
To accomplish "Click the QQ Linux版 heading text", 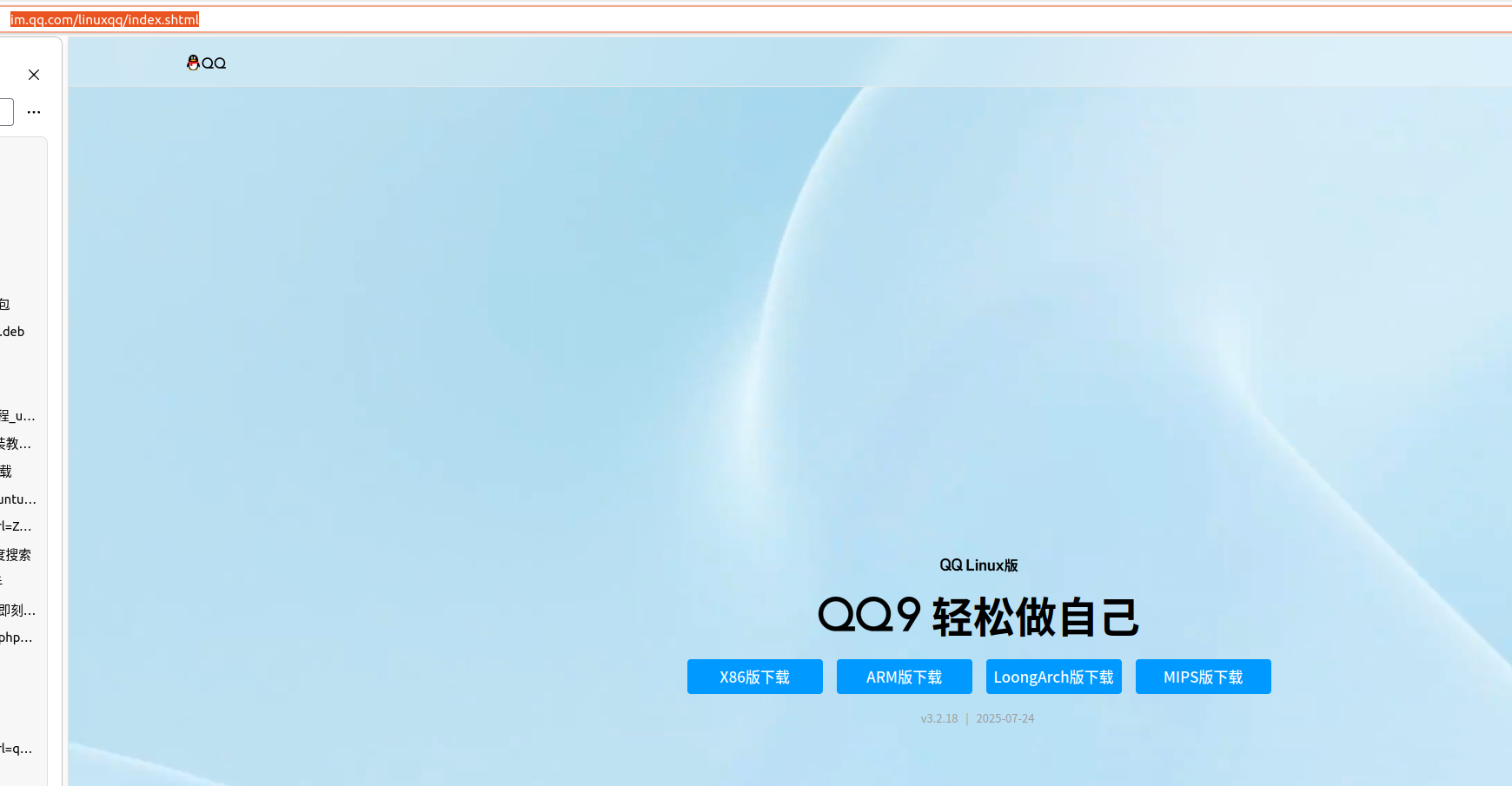I will click(x=978, y=565).
